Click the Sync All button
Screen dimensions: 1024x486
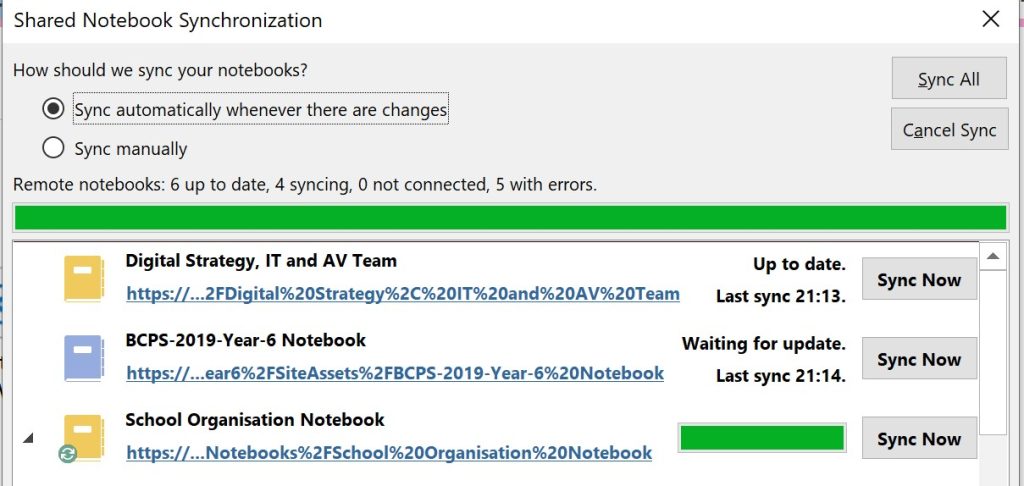point(949,78)
